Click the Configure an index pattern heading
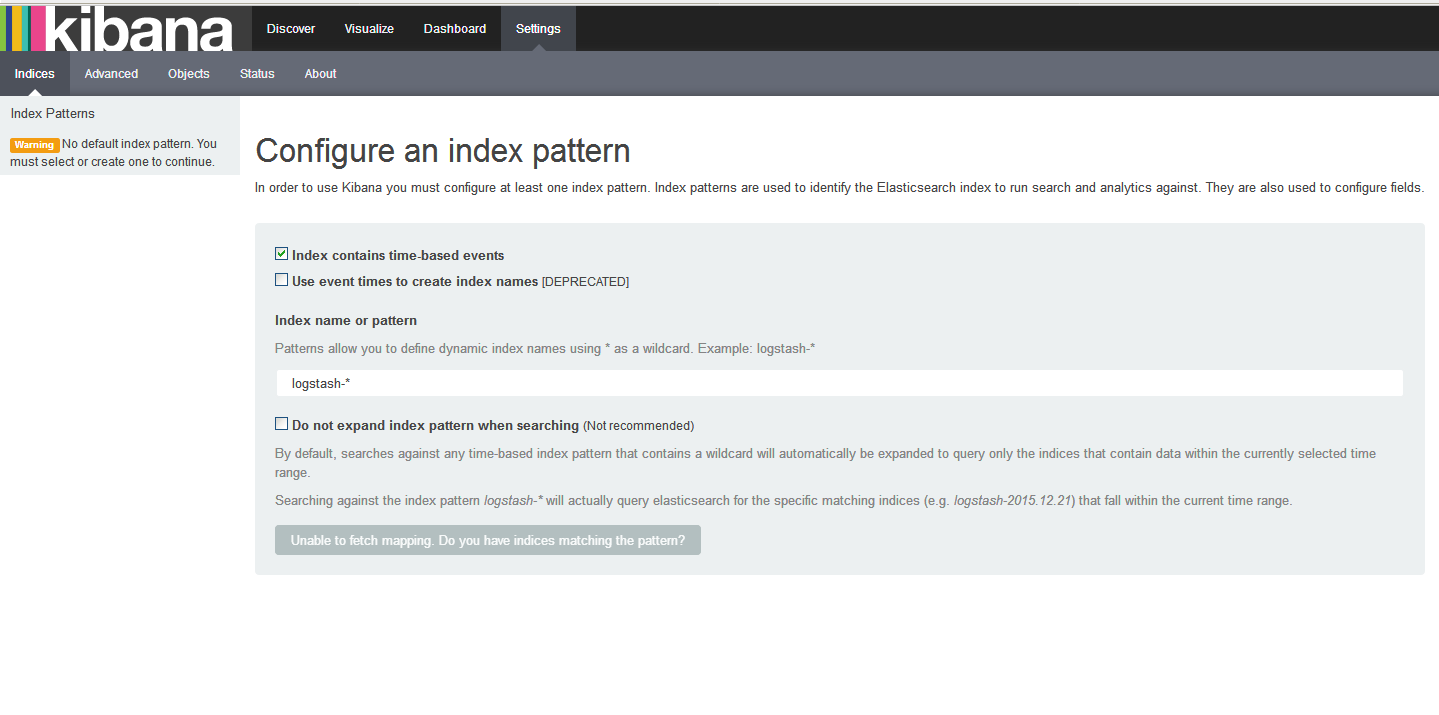The image size is (1439, 715). coord(443,151)
